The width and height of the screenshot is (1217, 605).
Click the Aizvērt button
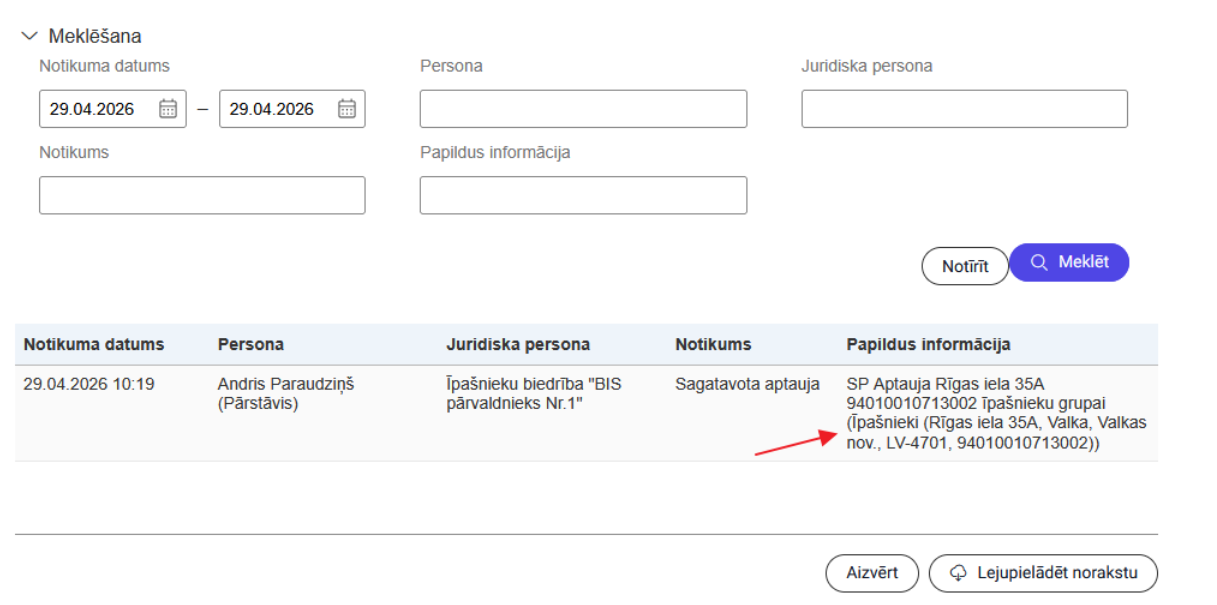(872, 573)
